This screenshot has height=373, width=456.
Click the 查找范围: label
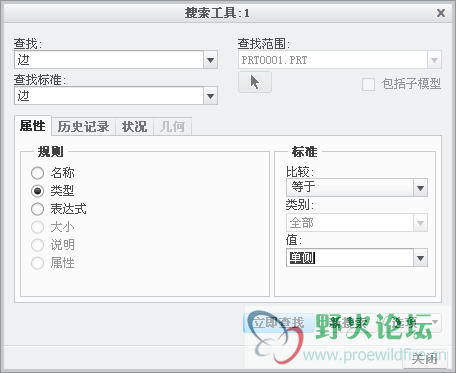click(x=264, y=44)
